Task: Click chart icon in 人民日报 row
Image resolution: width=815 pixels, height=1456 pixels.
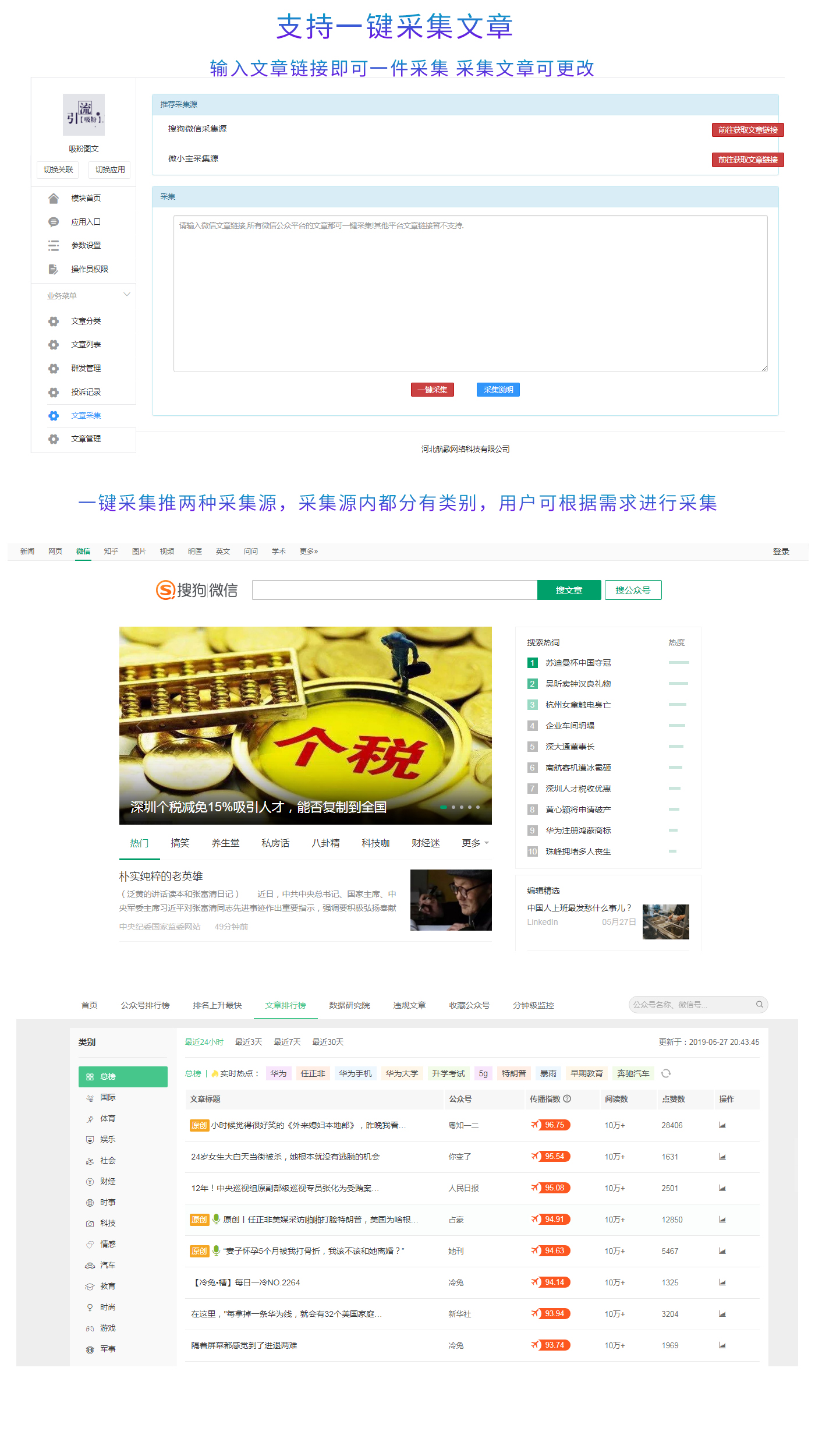Action: pyautogui.click(x=722, y=1188)
